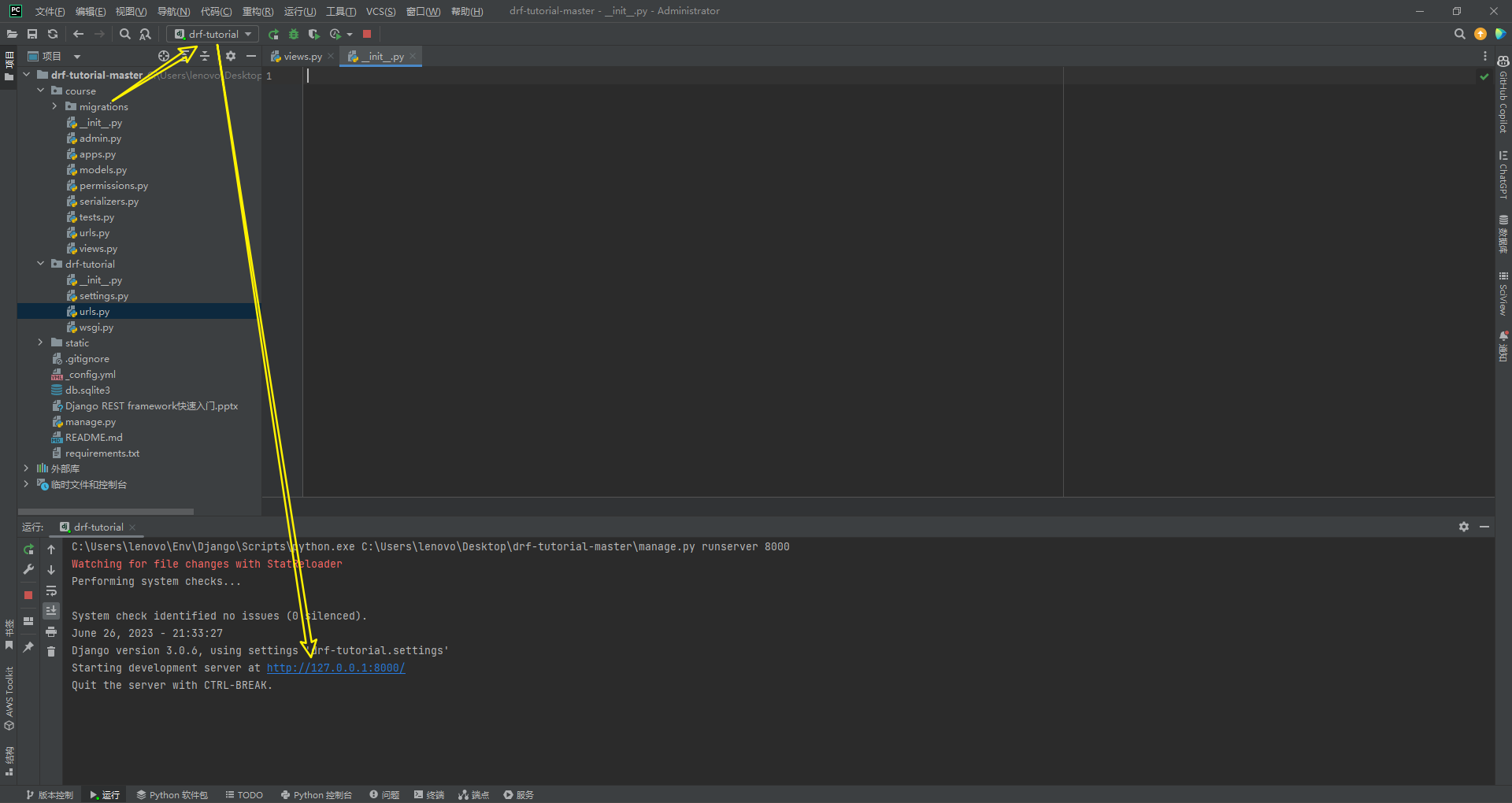Collapse the course folder

41,91
